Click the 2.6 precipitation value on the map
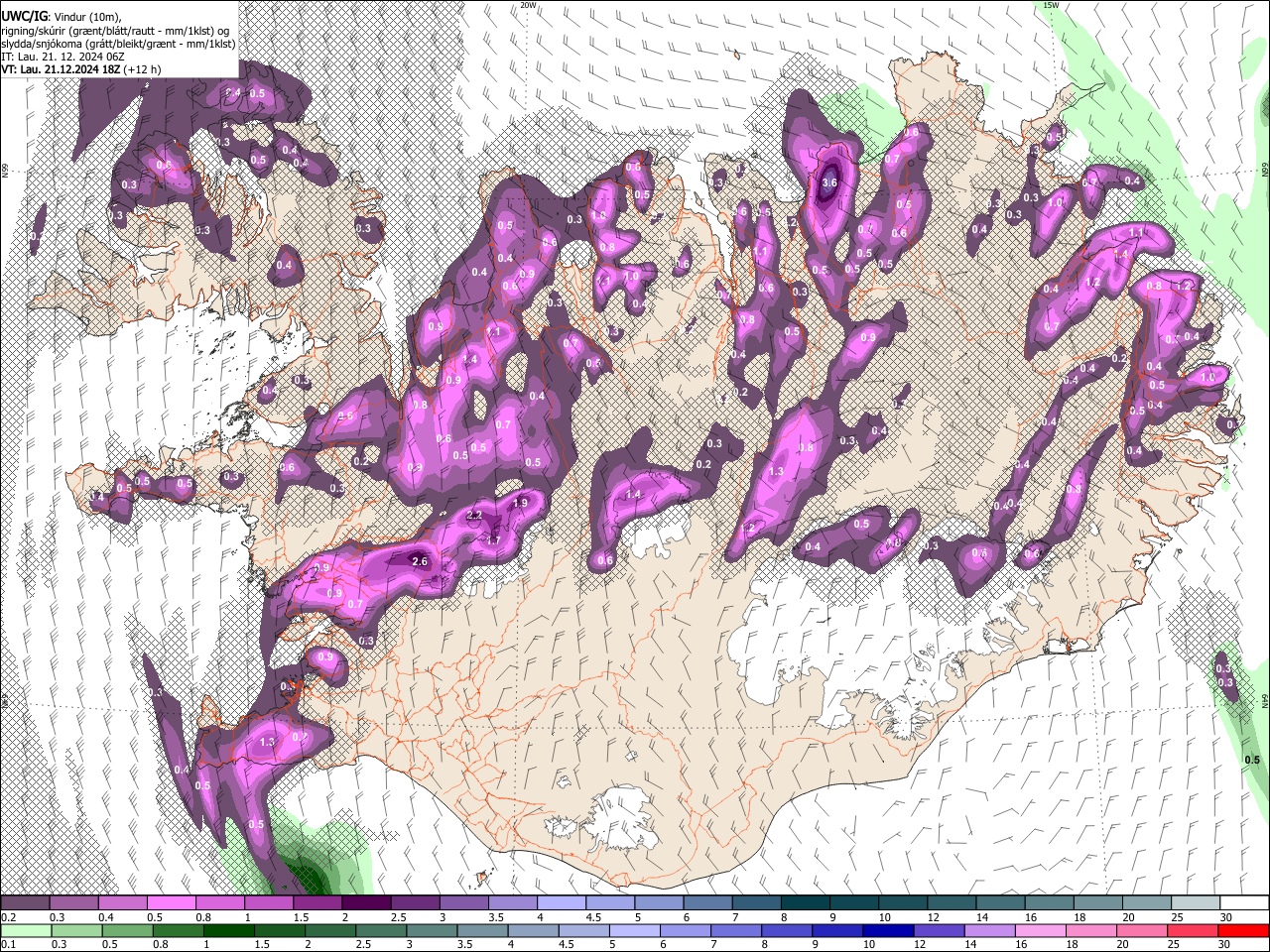Image resolution: width=1270 pixels, height=952 pixels. (419, 561)
